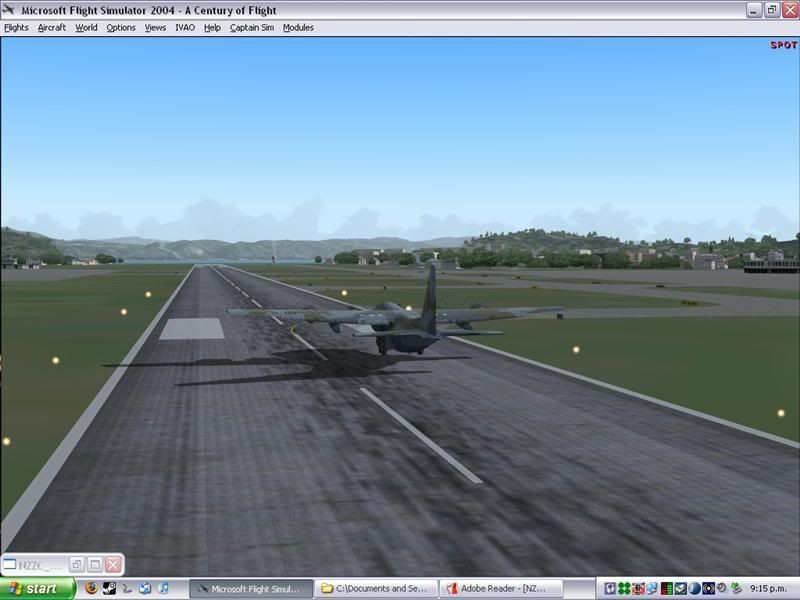Open the IVAO menu
The height and width of the screenshot is (600, 800).
tap(185, 28)
